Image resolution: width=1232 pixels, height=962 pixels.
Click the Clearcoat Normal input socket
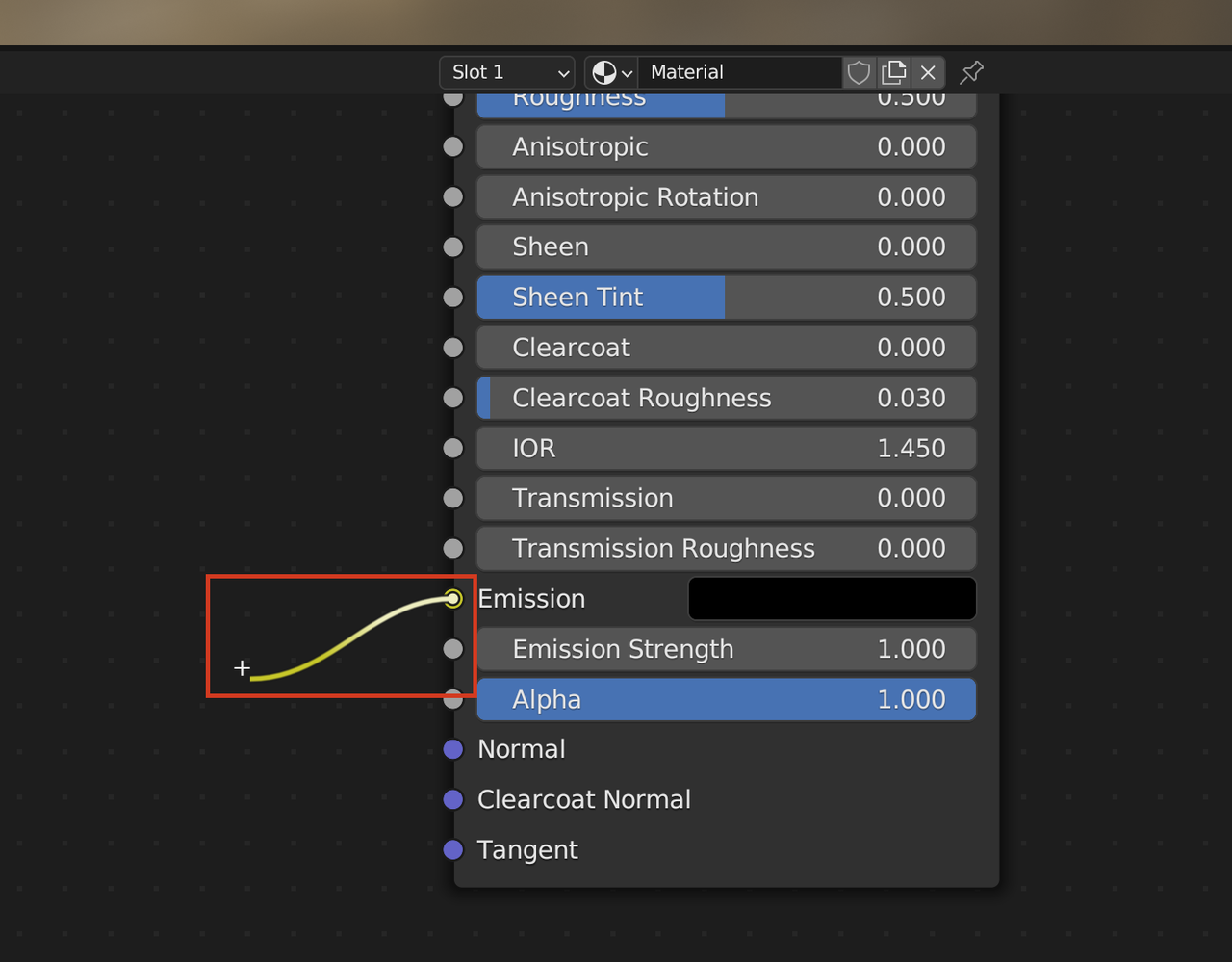tap(453, 799)
